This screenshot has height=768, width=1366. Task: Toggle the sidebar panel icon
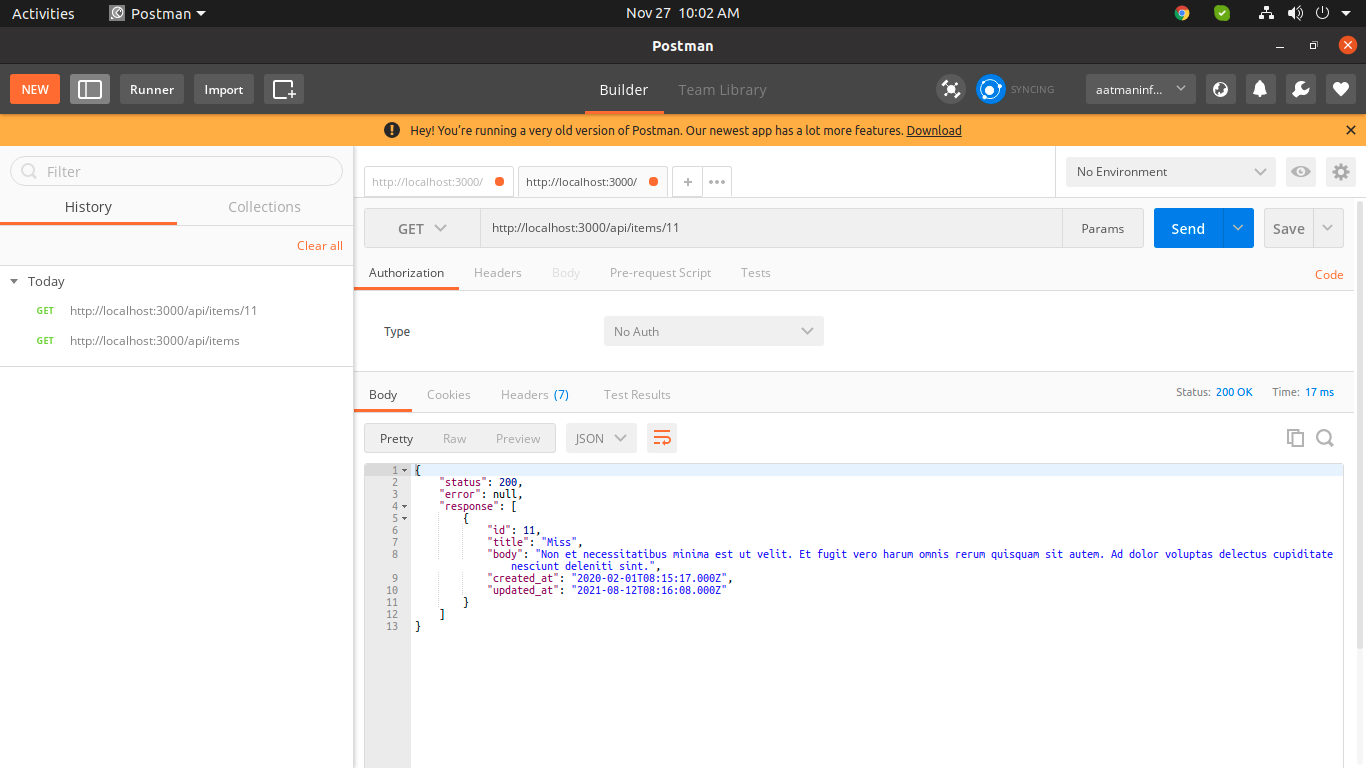point(90,89)
